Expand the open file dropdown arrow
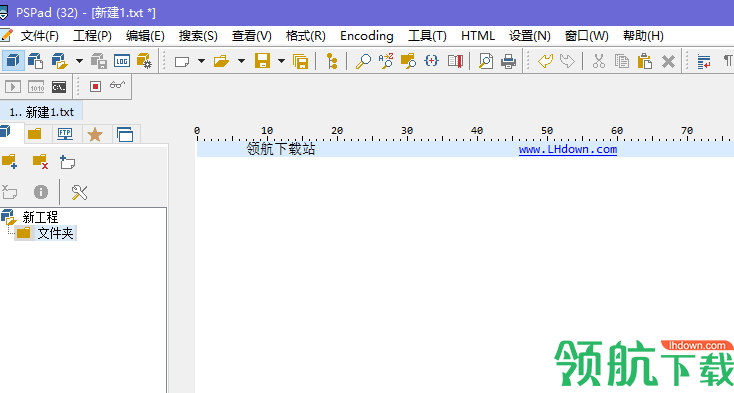The image size is (734, 393). (242, 61)
